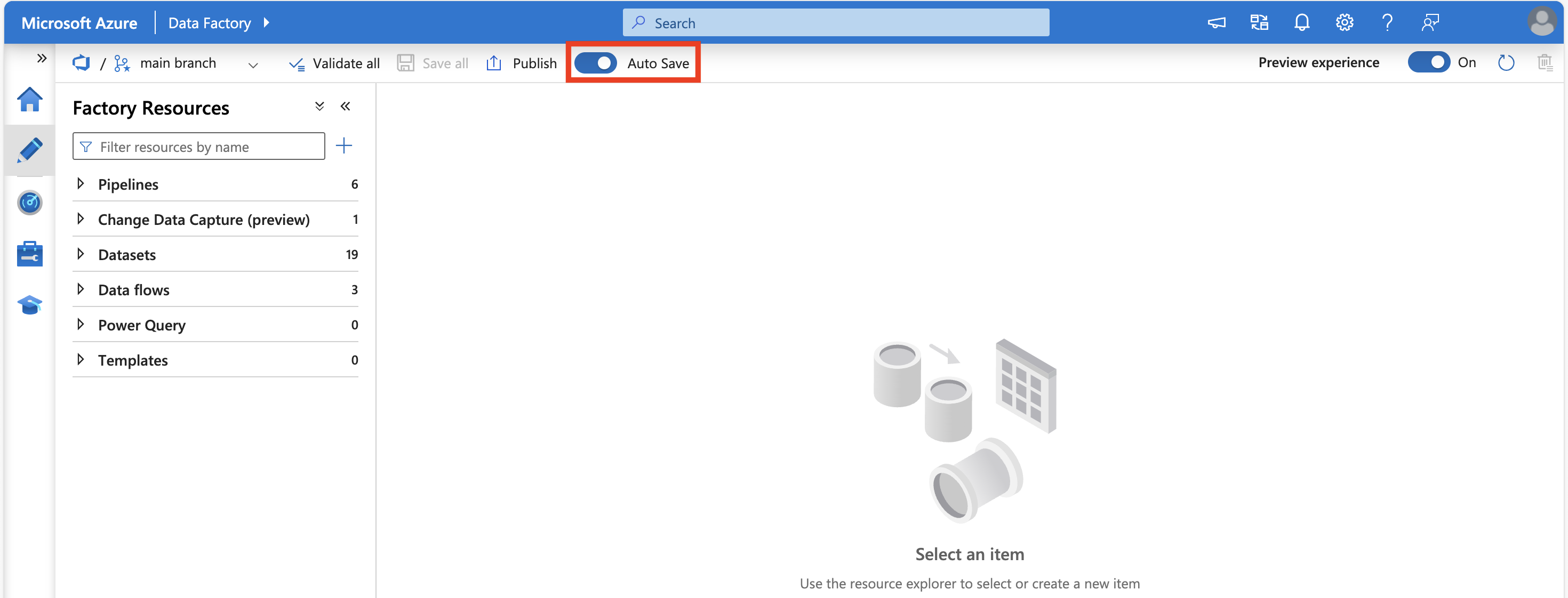This screenshot has width=1568, height=598.
Task: Click the Learn (graduation cap) icon in sidebar
Action: coord(28,305)
